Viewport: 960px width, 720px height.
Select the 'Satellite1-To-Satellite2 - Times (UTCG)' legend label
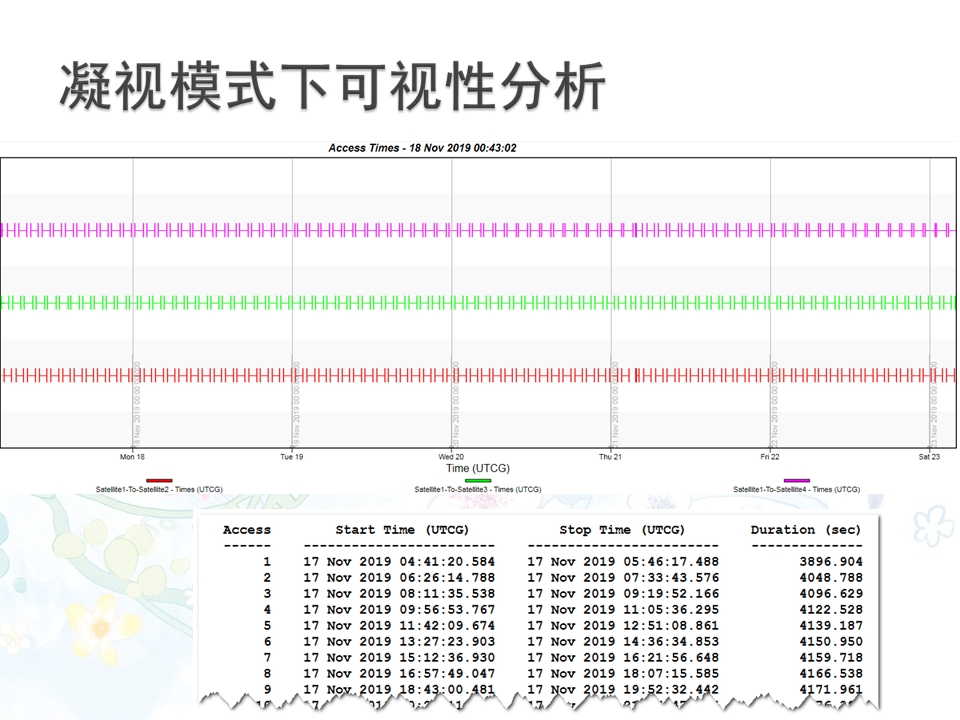click(159, 490)
